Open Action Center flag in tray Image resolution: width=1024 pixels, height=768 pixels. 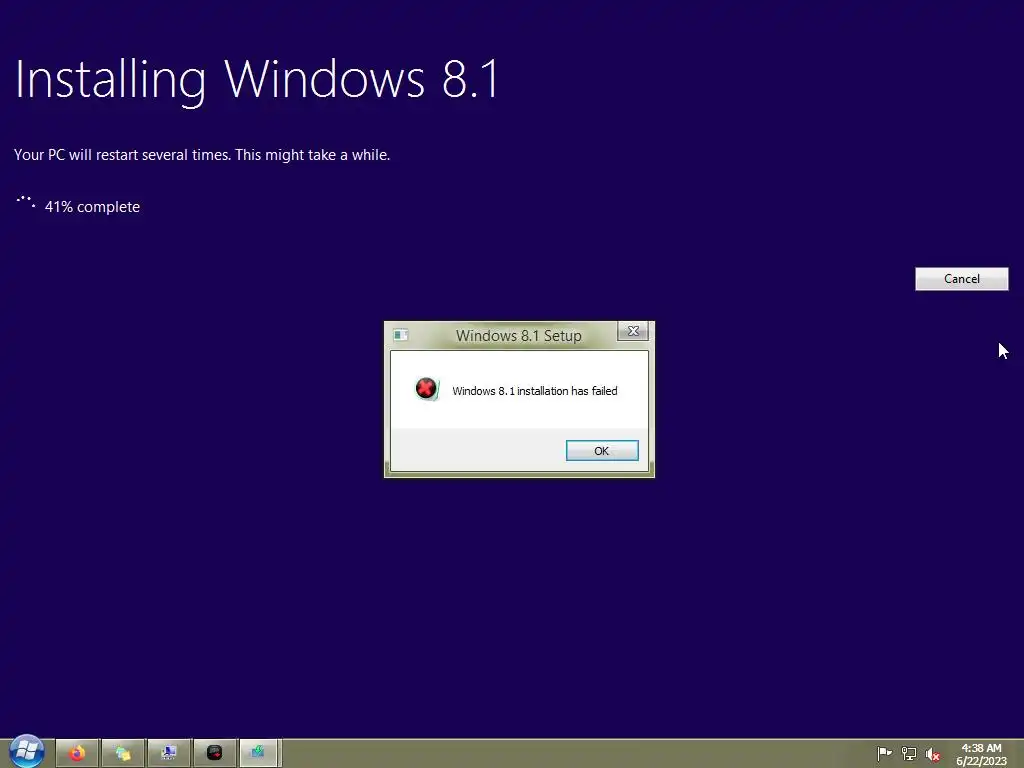point(884,754)
